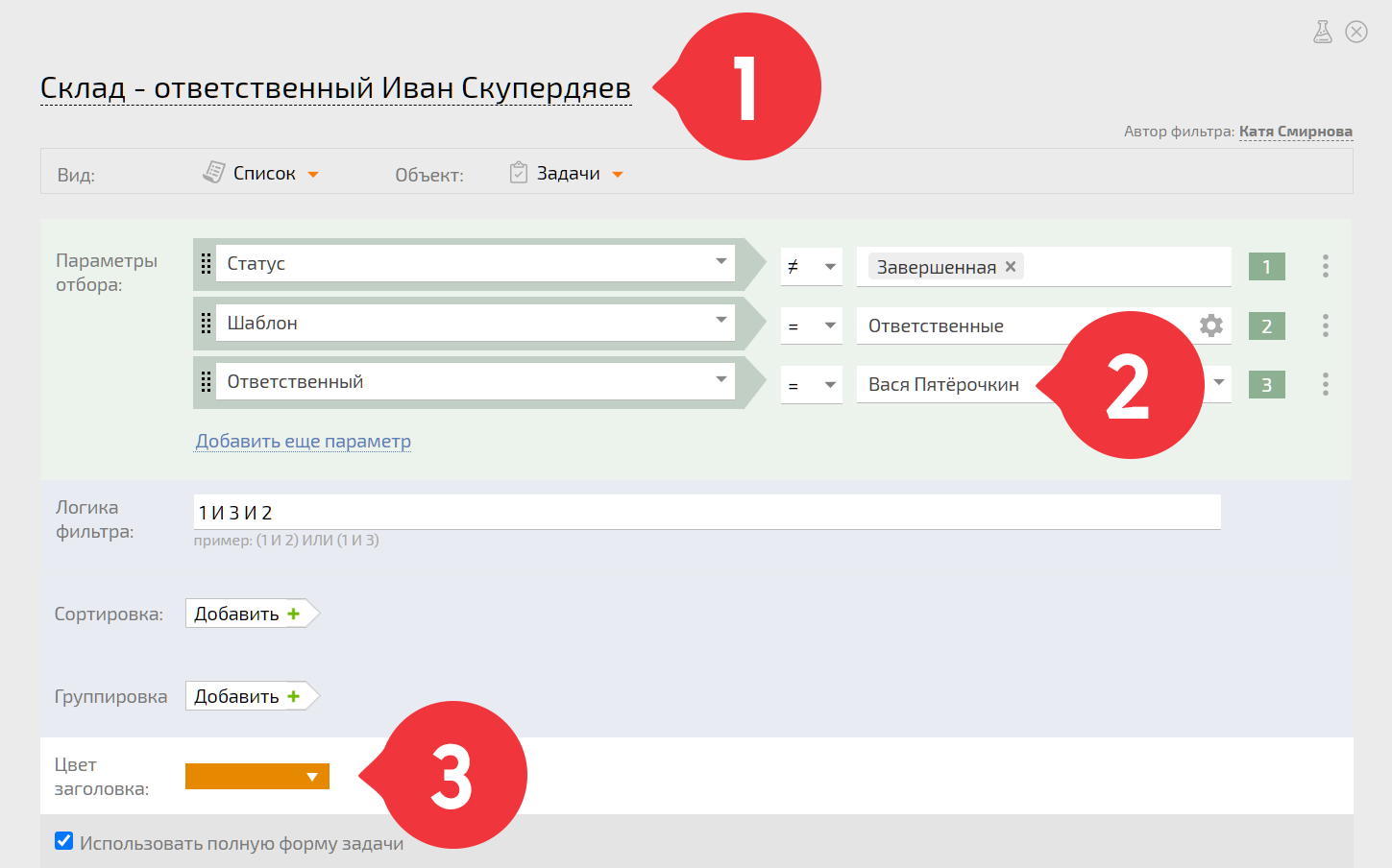Click the Завершенная status value field

[1044, 267]
